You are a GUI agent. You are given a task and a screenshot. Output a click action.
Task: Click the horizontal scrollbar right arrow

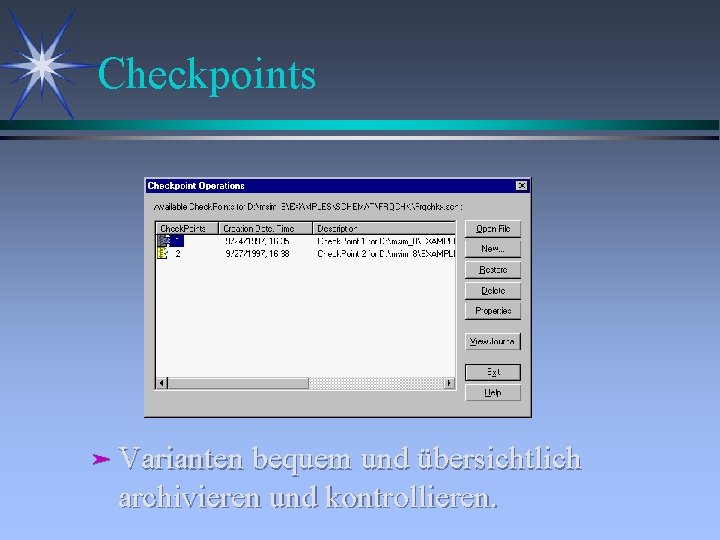point(450,383)
